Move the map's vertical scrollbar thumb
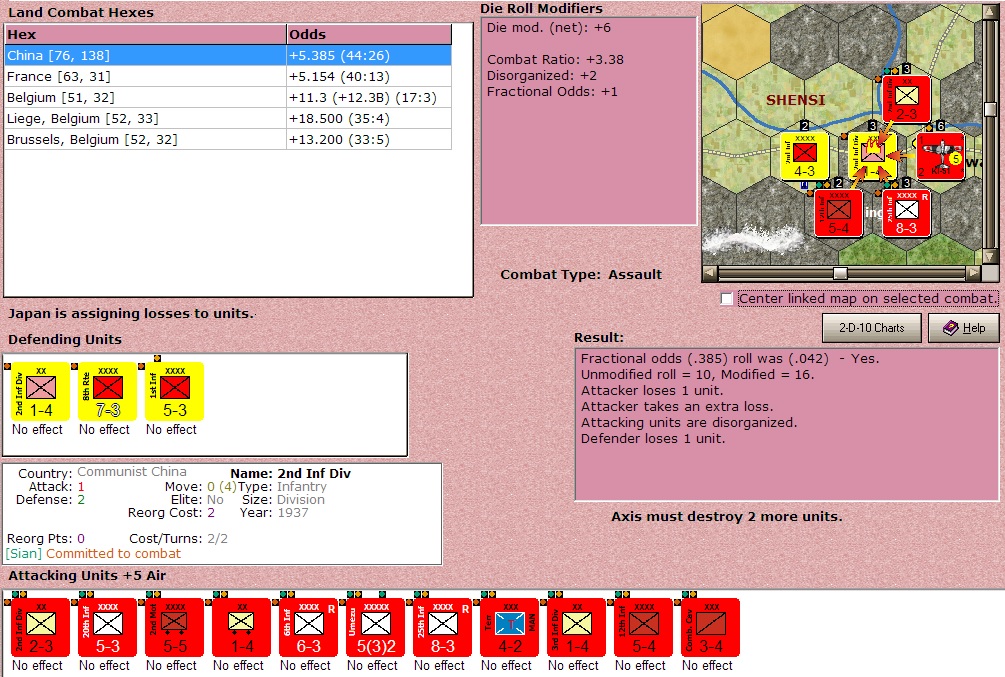The width and height of the screenshot is (1005, 677). [x=990, y=109]
